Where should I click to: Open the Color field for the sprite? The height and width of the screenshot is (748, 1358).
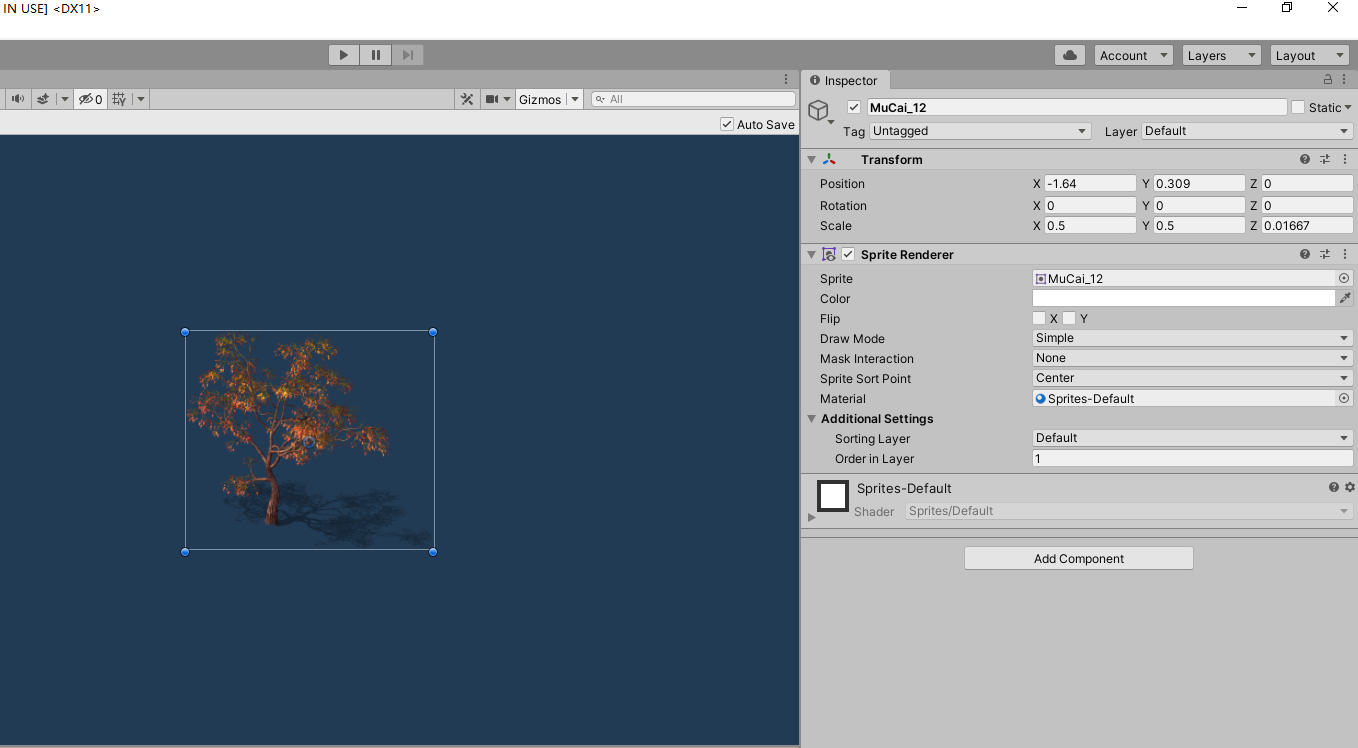(x=1183, y=298)
